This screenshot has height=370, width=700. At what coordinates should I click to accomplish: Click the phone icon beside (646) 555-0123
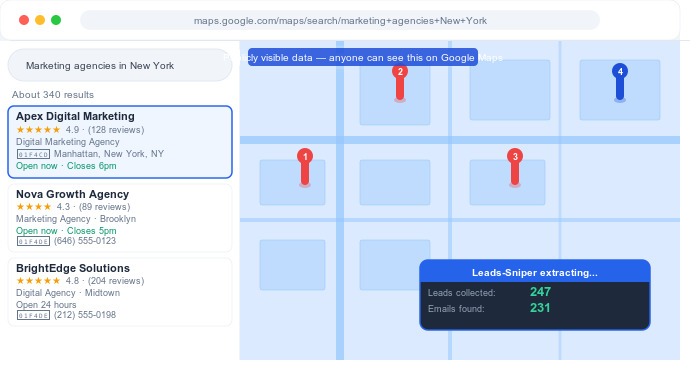click(x=33, y=241)
